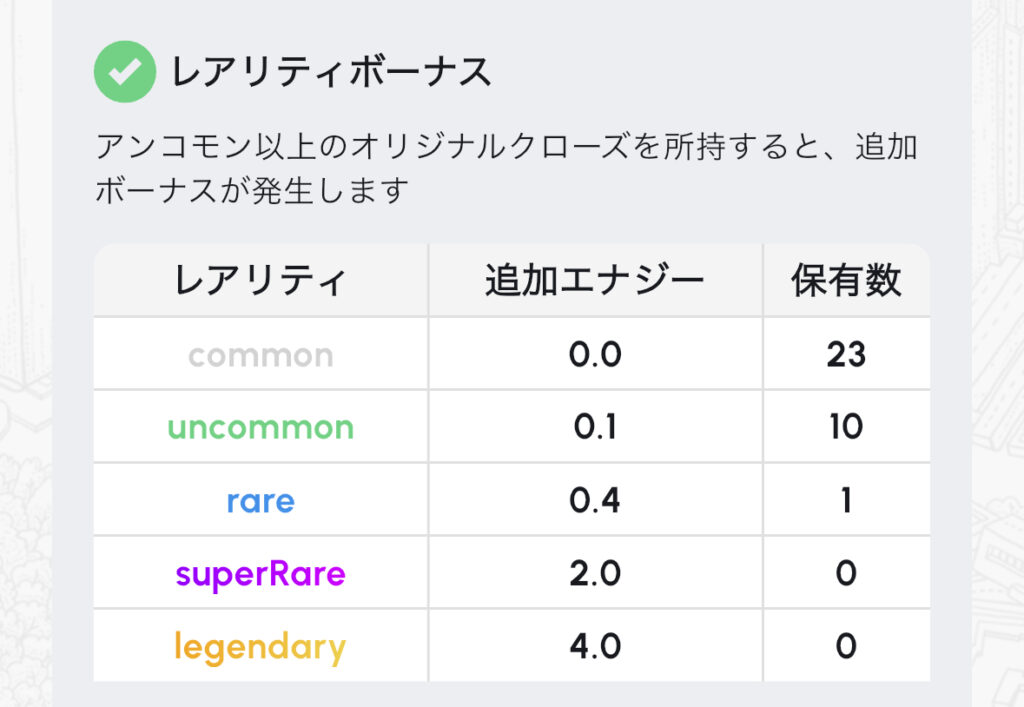Click the 0.4 energy value for rare
Image resolution: width=1024 pixels, height=707 pixels.
click(595, 500)
